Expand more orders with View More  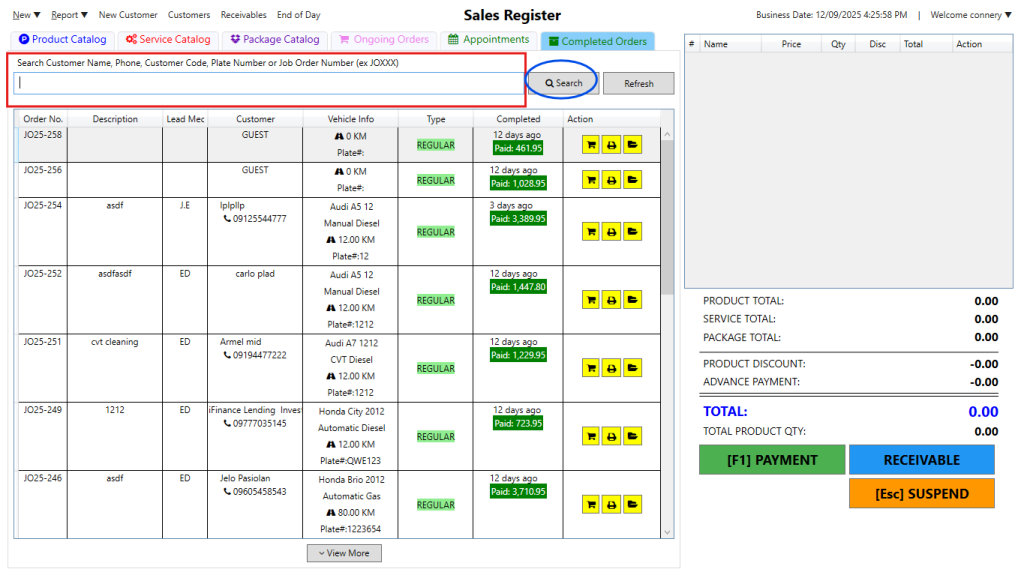(344, 553)
